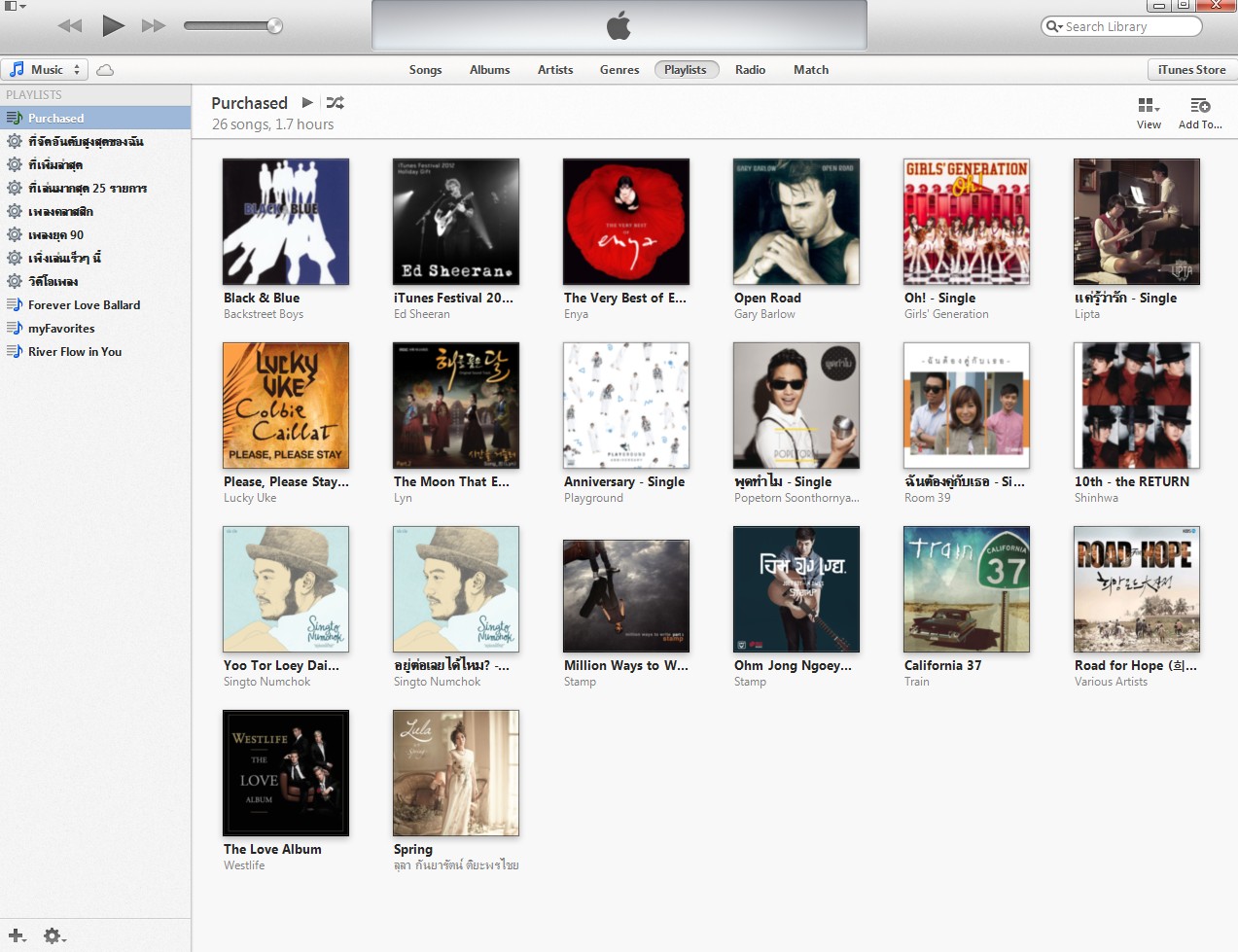Click the add playlist plus button
Screen dimensions: 1238x952
(16, 935)
